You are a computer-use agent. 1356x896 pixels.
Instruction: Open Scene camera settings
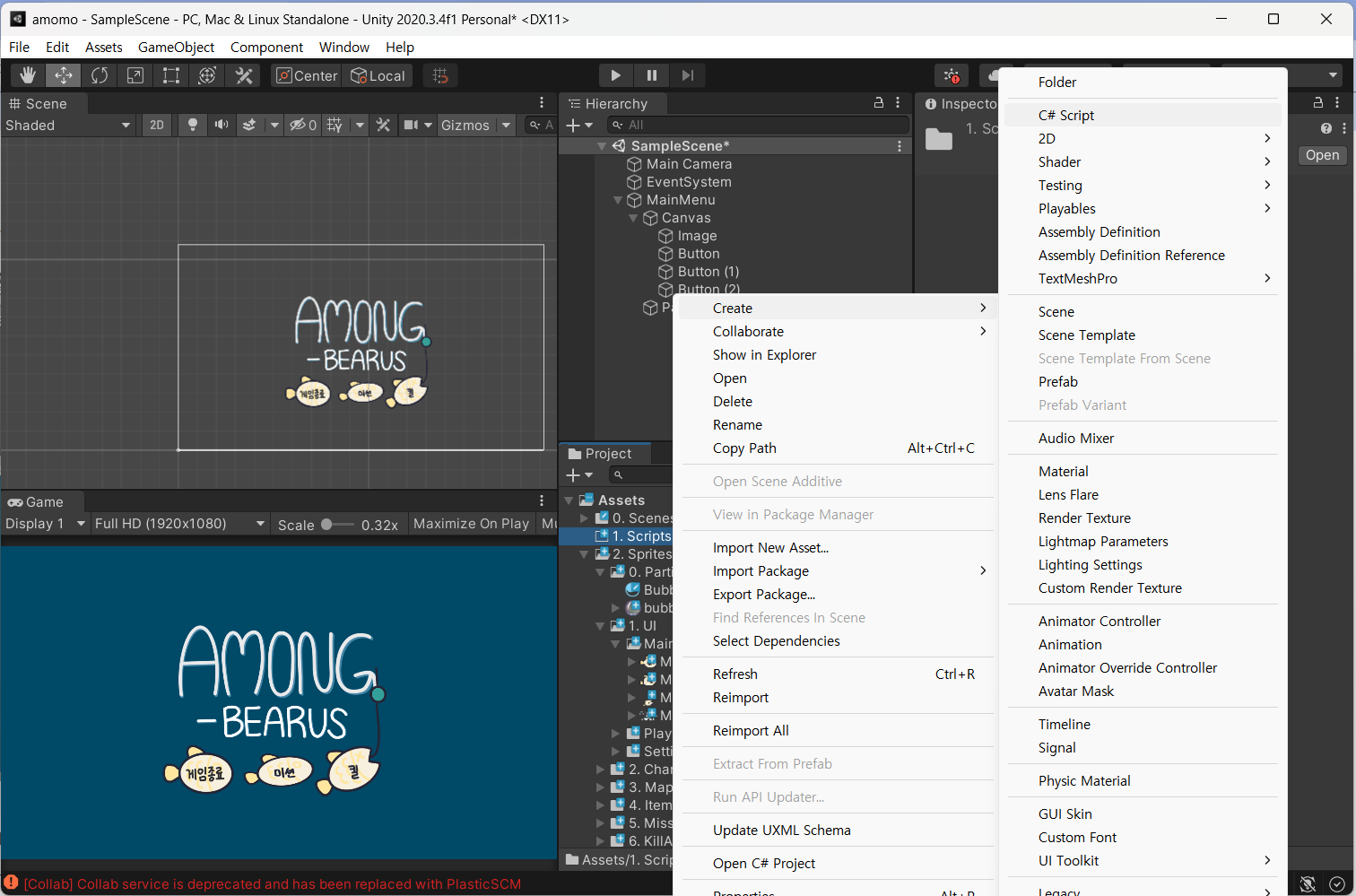coord(411,125)
